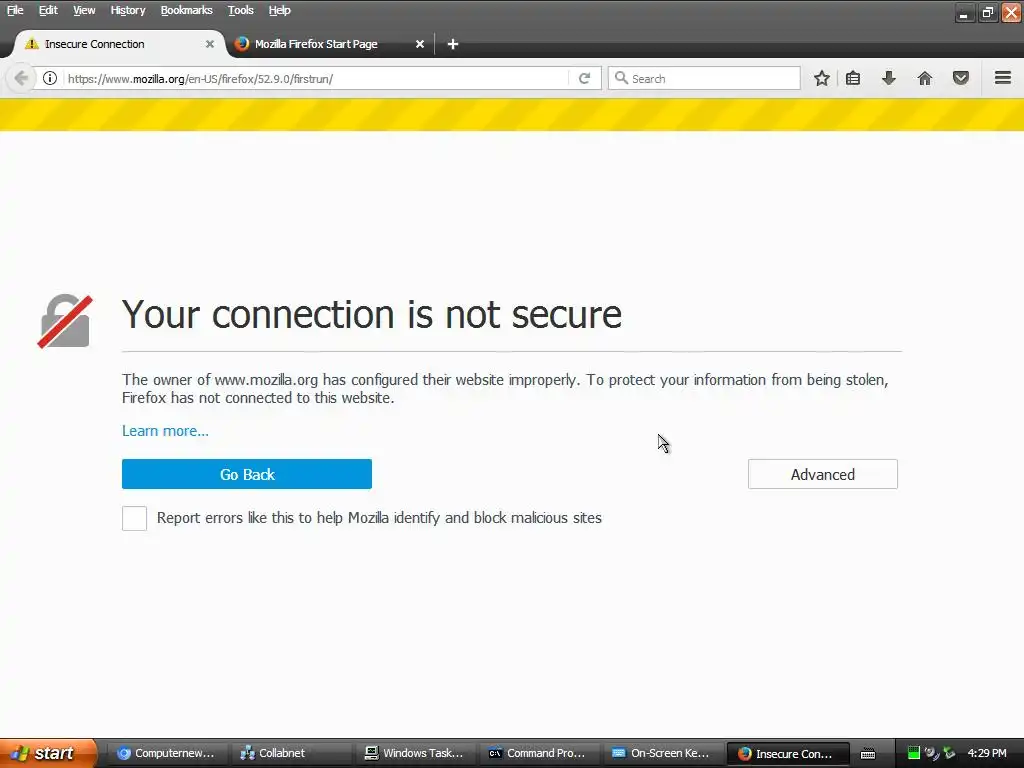The width and height of the screenshot is (1024, 768).
Task: Click the Go Back button
Action: pyautogui.click(x=247, y=474)
